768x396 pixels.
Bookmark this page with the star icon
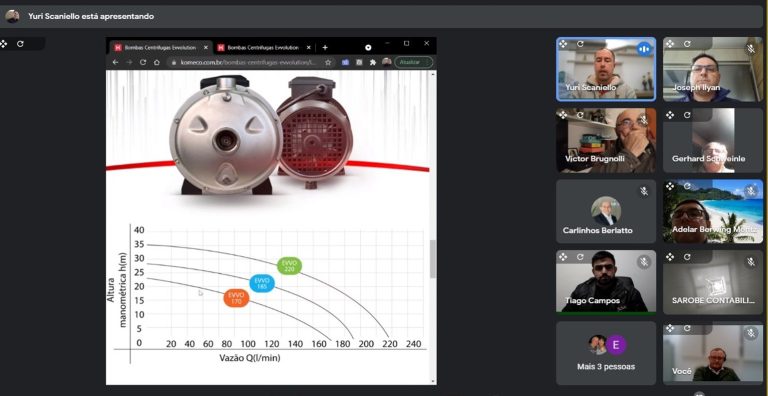coord(328,62)
